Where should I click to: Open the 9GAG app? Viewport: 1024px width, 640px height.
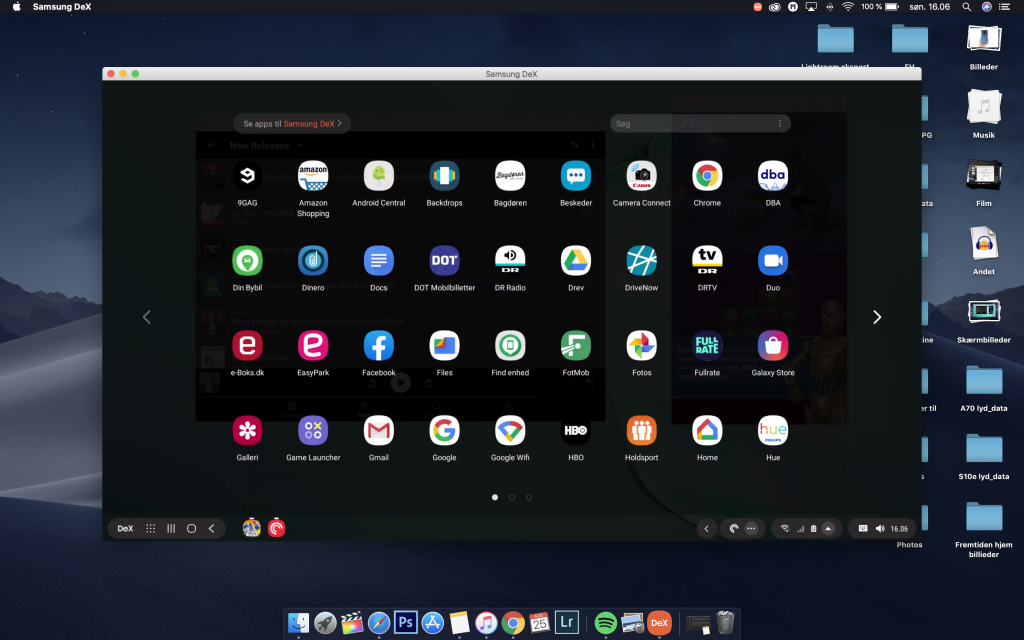tap(248, 176)
